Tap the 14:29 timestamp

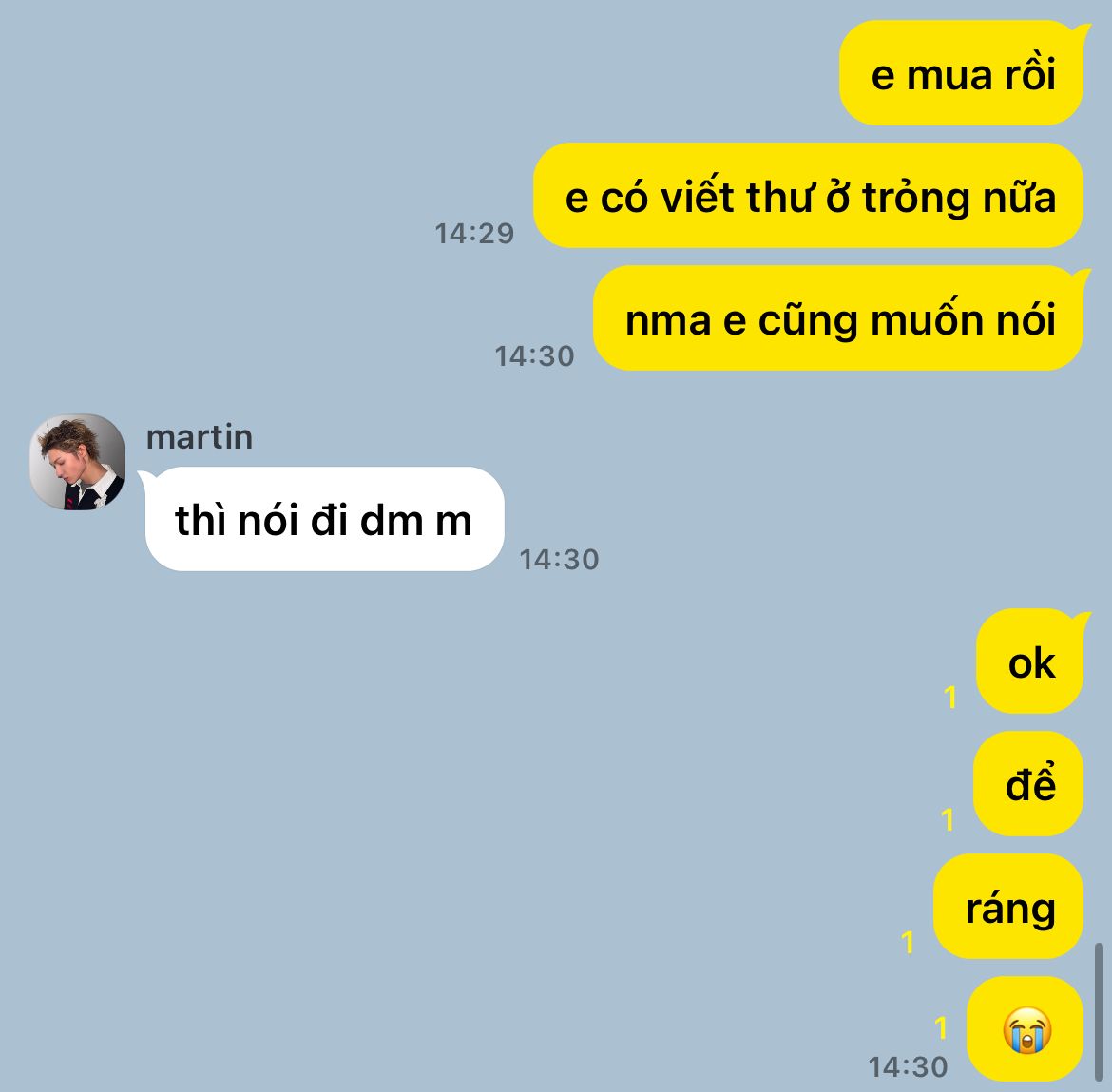(x=474, y=233)
